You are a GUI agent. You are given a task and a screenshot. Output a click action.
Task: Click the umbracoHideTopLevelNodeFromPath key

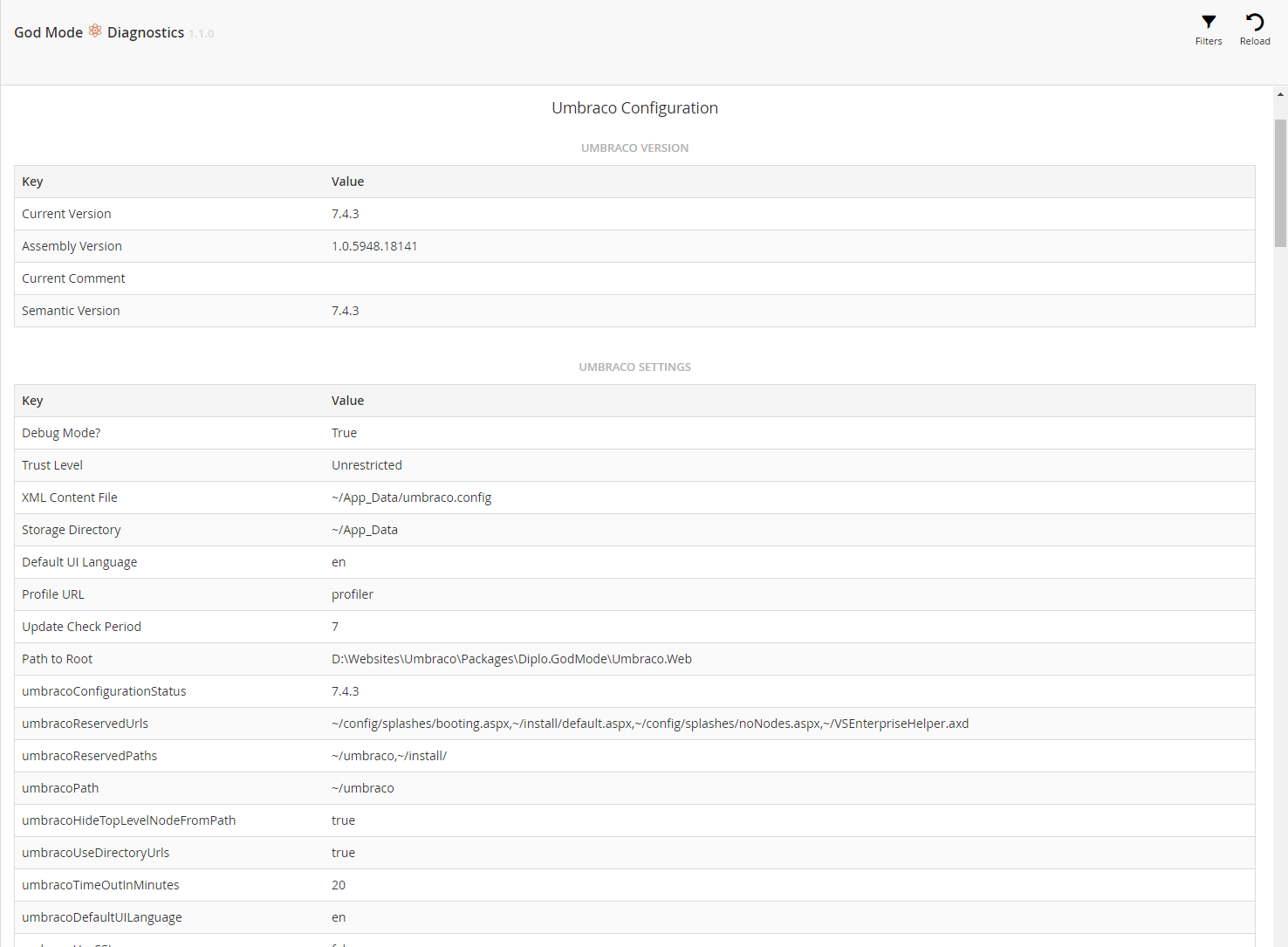coord(128,820)
